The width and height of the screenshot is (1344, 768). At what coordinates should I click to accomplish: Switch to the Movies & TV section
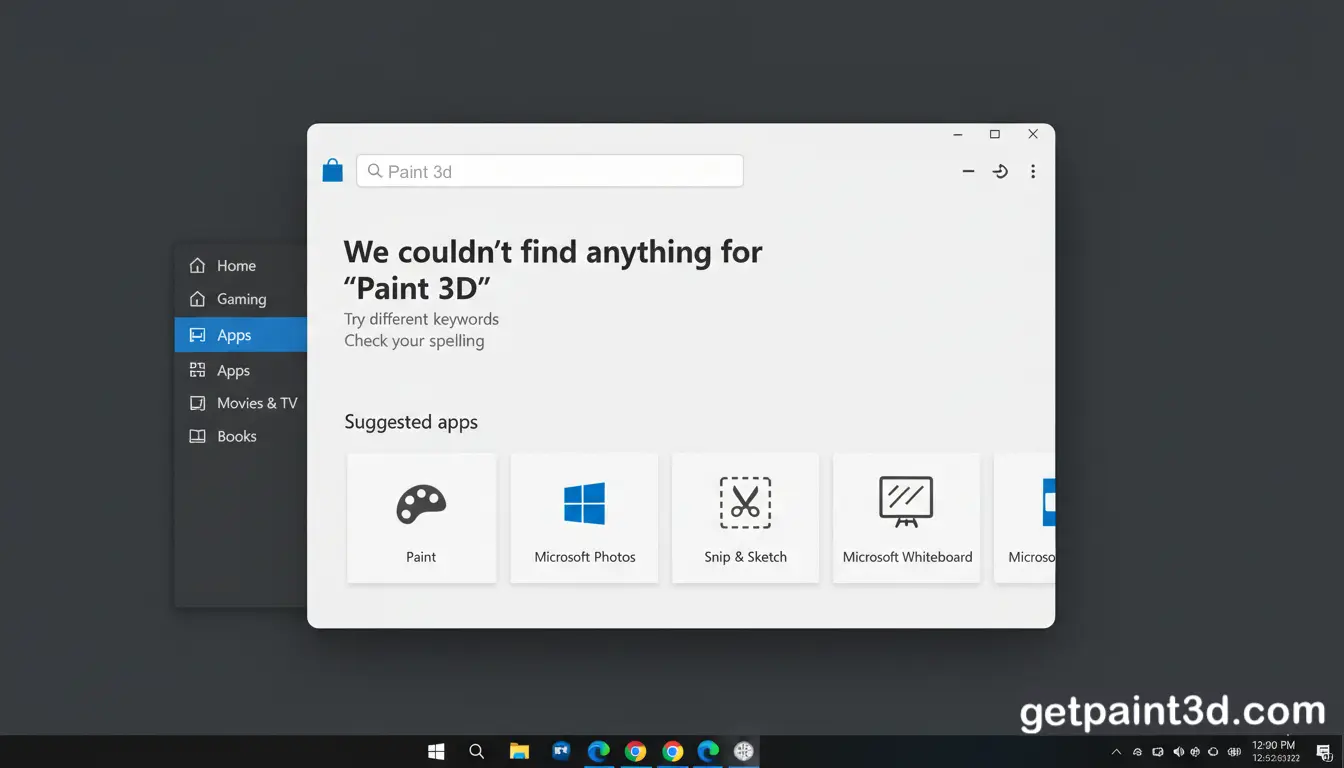click(244, 403)
